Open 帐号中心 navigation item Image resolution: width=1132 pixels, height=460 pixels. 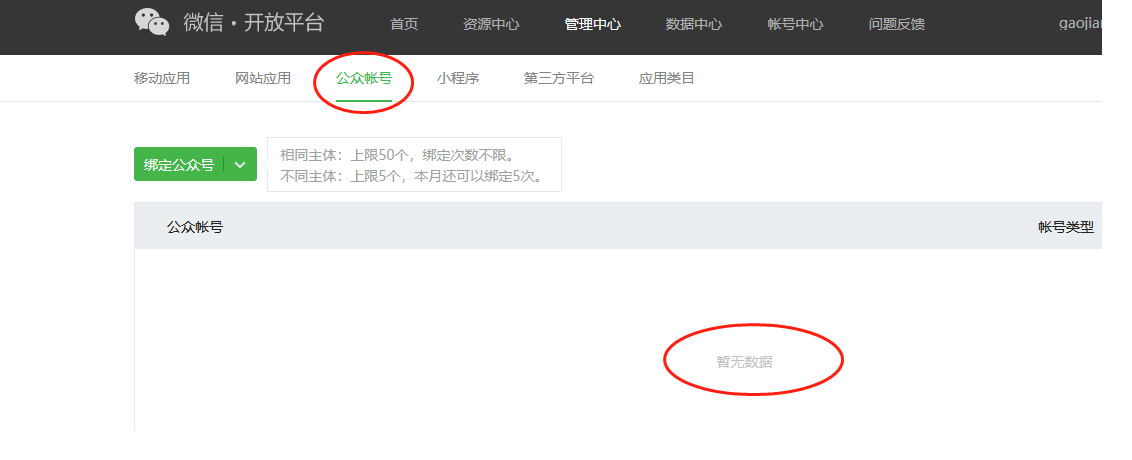(796, 24)
